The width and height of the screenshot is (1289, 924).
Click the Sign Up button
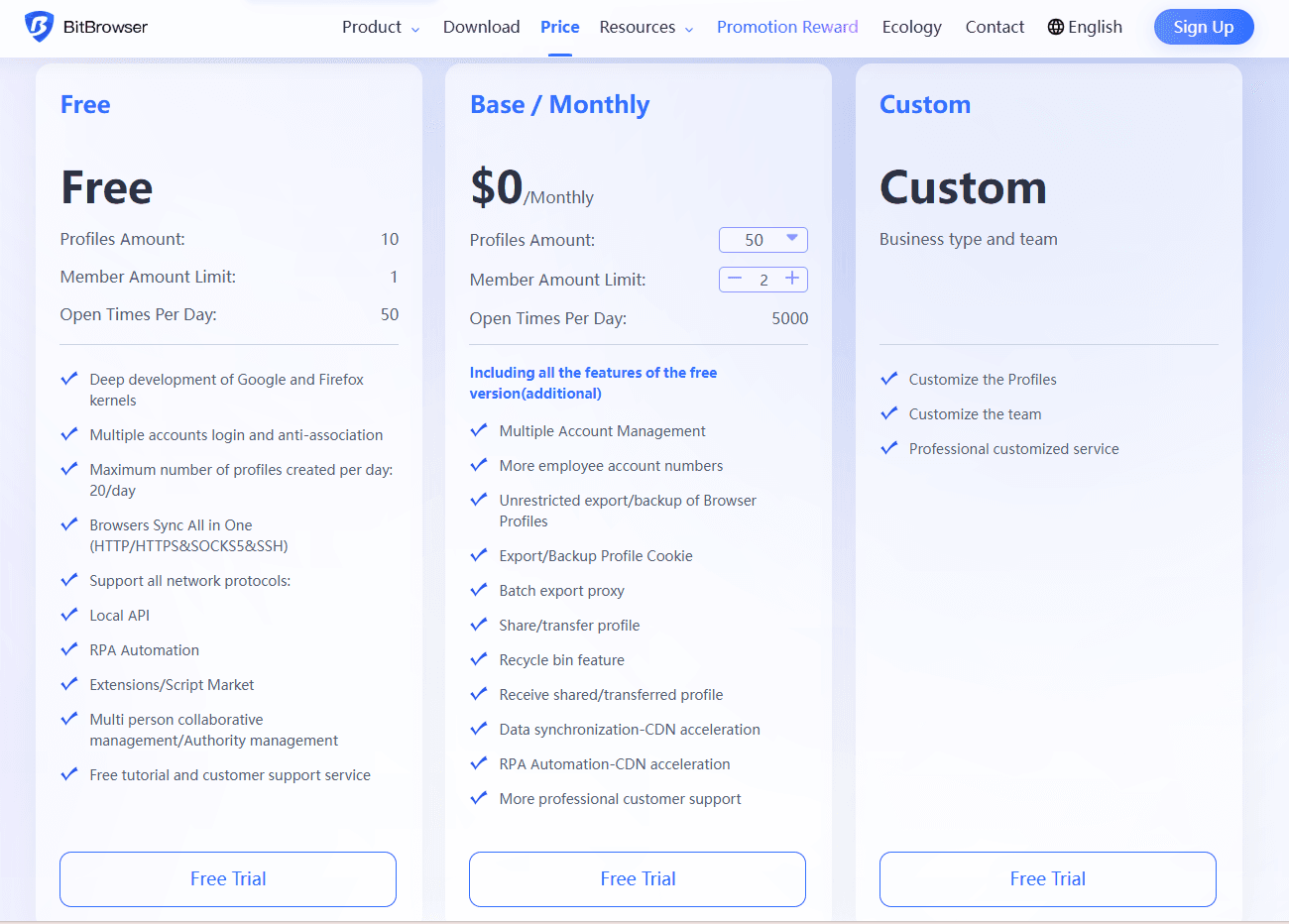tap(1203, 27)
